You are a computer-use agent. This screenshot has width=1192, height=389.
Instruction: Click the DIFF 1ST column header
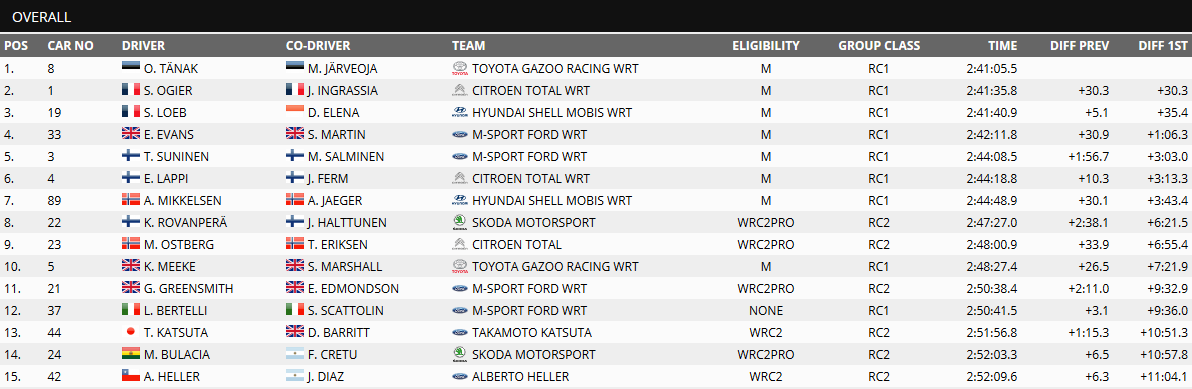[1163, 46]
